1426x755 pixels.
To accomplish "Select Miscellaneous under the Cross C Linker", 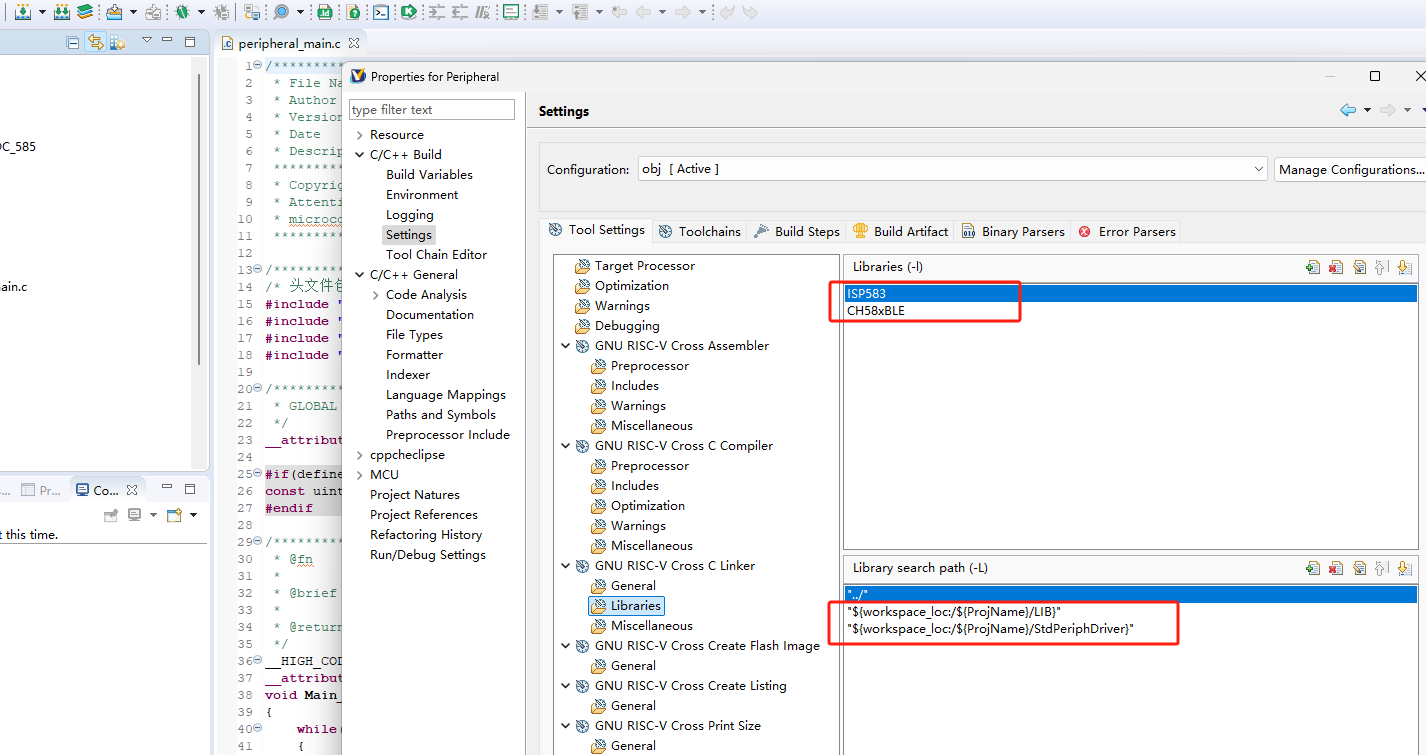I will 651,626.
